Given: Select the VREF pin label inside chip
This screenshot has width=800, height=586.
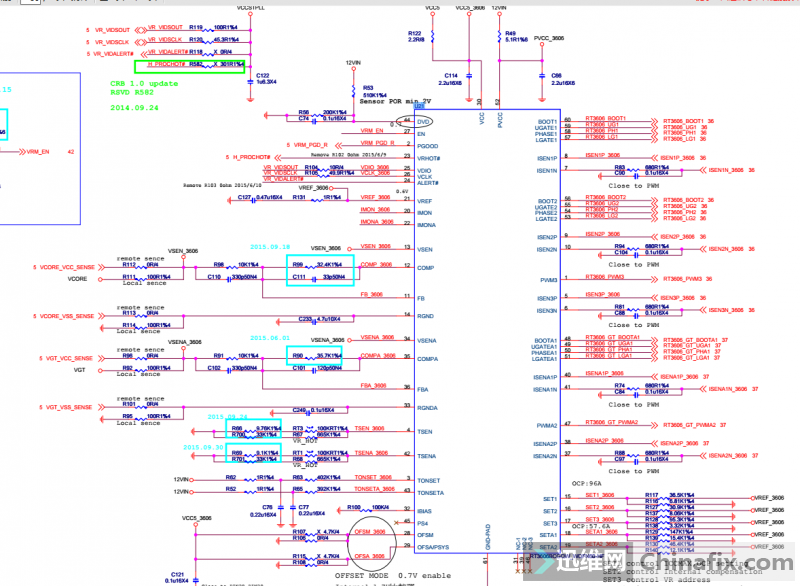Looking at the screenshot, I should (424, 201).
